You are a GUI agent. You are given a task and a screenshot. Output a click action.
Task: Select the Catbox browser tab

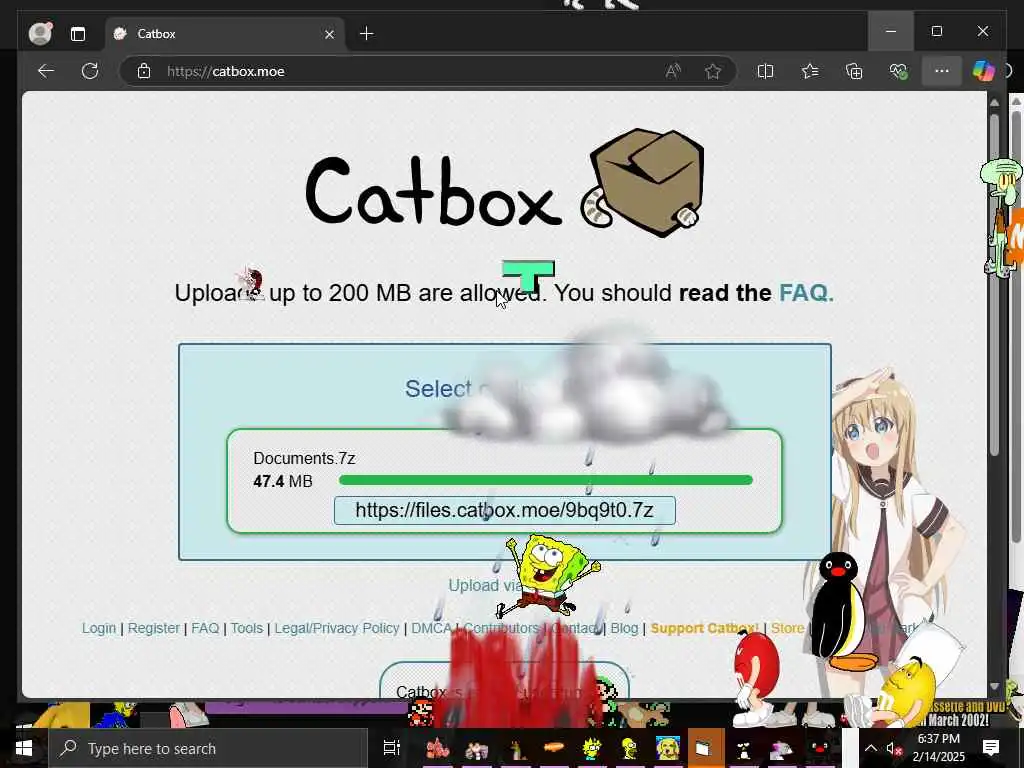pos(223,34)
